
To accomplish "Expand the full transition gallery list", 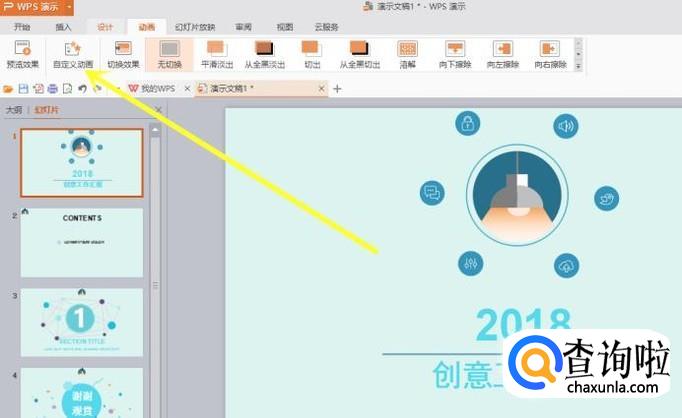I will [578, 67].
